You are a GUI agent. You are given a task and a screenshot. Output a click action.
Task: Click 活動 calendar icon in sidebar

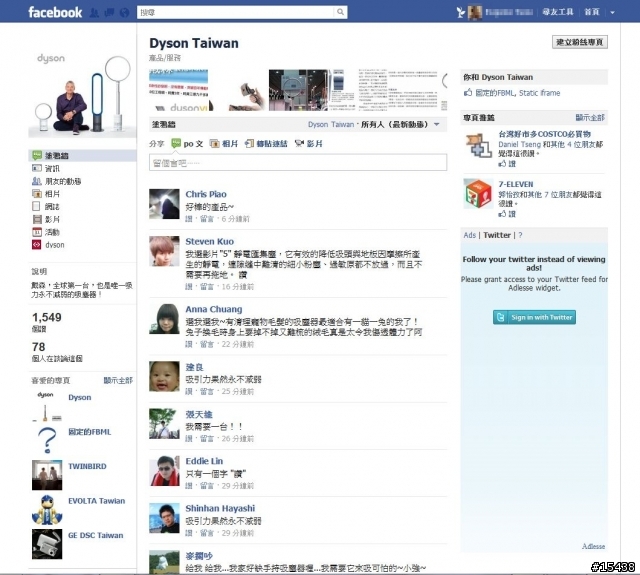[37, 232]
